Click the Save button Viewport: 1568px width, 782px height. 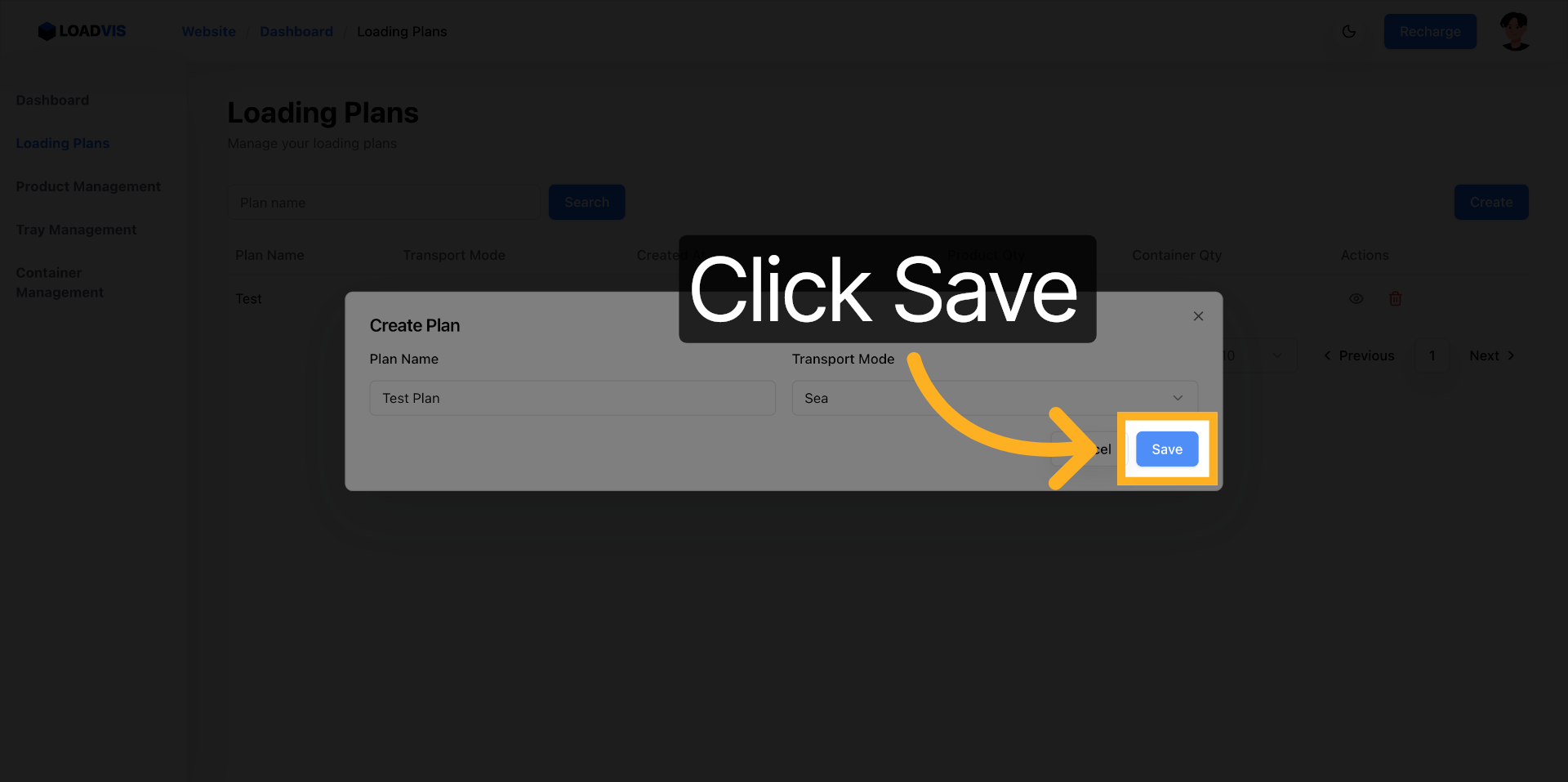click(1167, 449)
